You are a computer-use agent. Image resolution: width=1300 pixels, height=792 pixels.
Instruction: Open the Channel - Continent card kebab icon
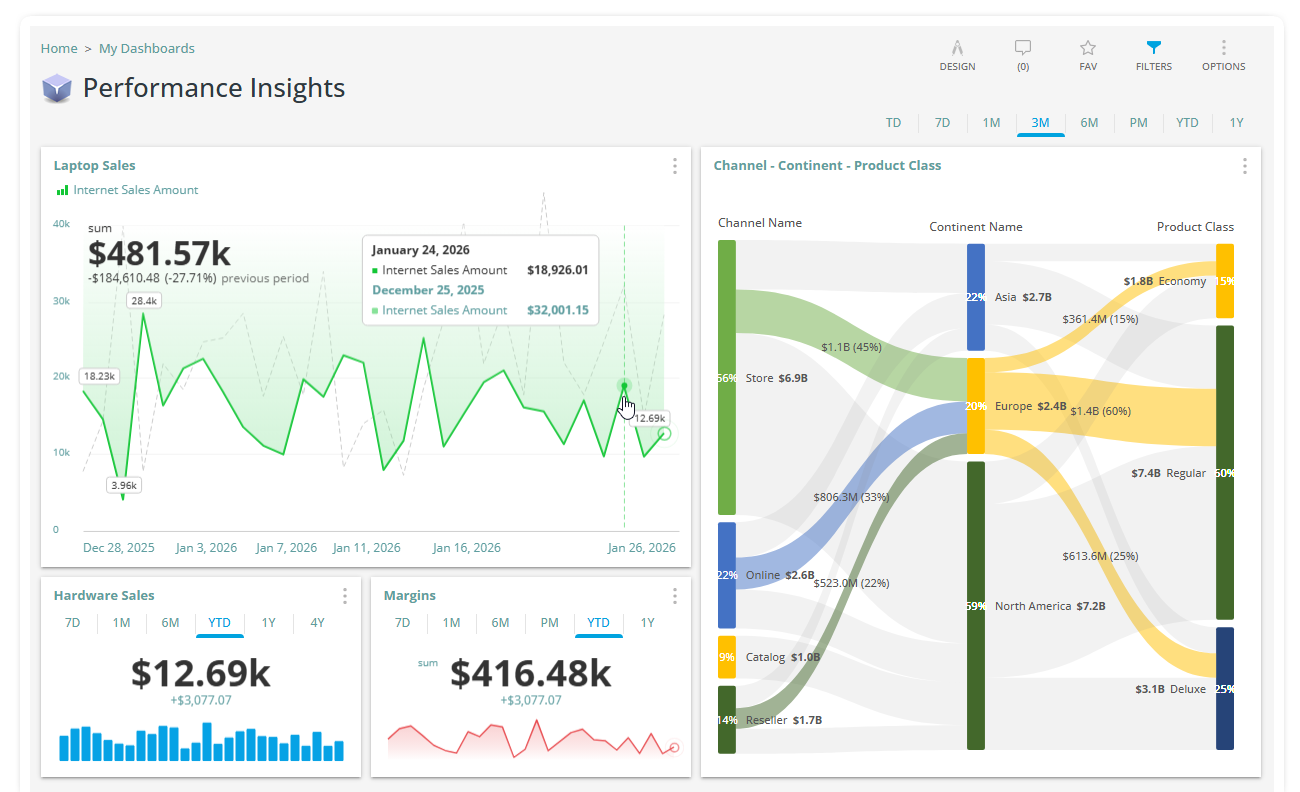pyautogui.click(x=1244, y=166)
